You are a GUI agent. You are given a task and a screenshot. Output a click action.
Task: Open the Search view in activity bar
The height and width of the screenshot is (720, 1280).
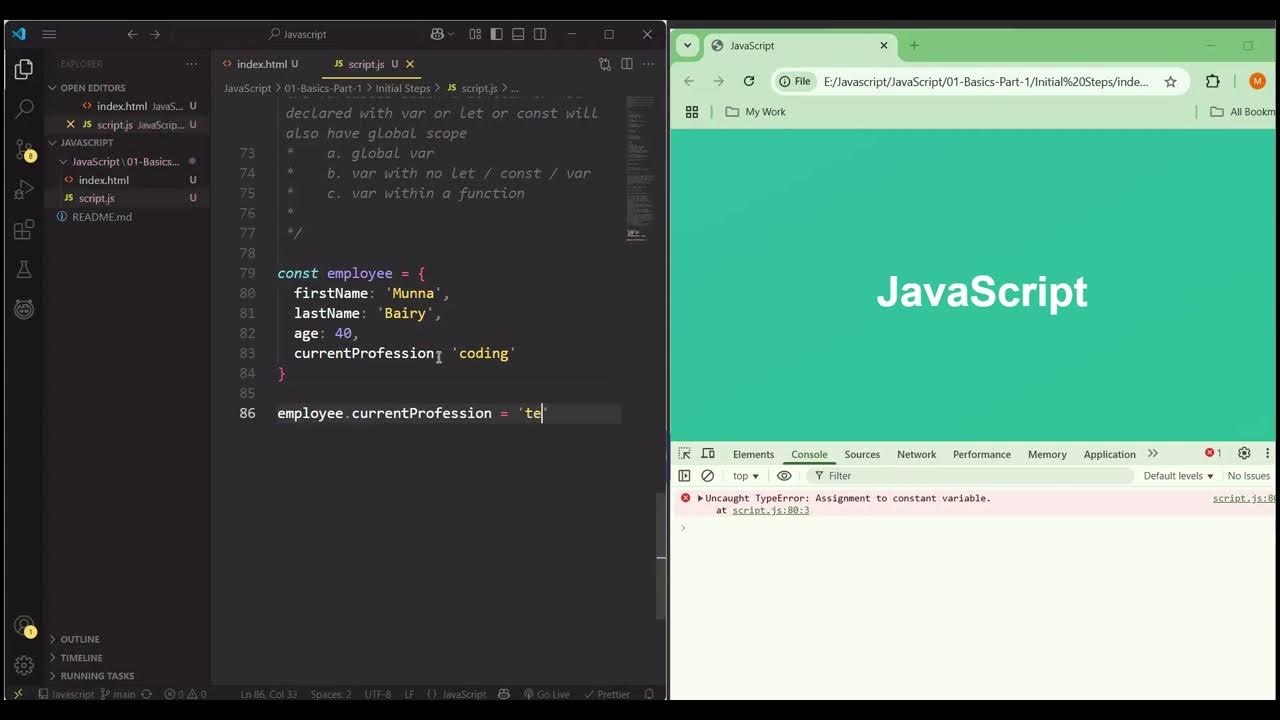pos(24,110)
